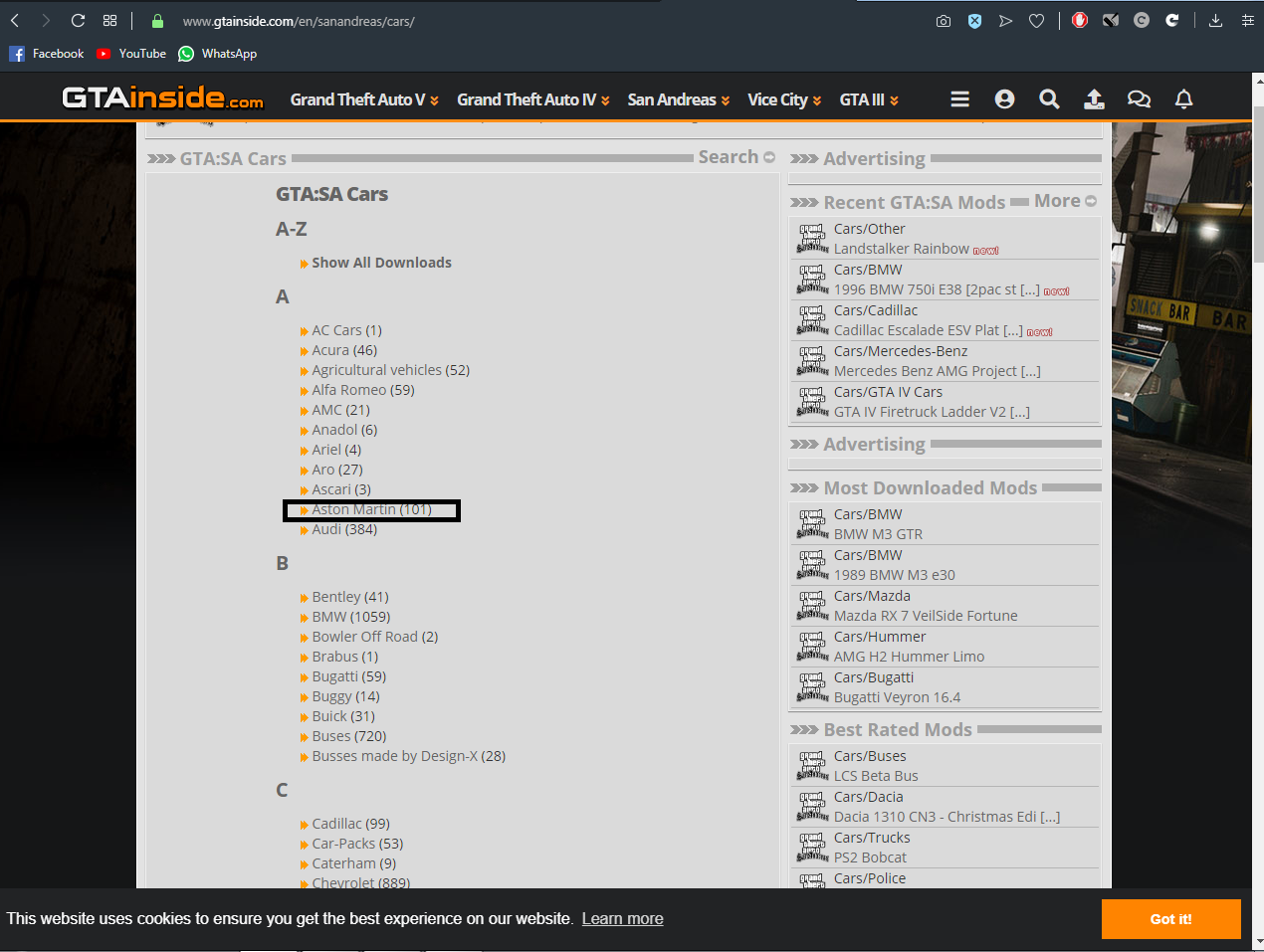Click the send arrow icon in address bar
Screen dimensions: 1264x952
pyautogui.click(x=1006, y=21)
